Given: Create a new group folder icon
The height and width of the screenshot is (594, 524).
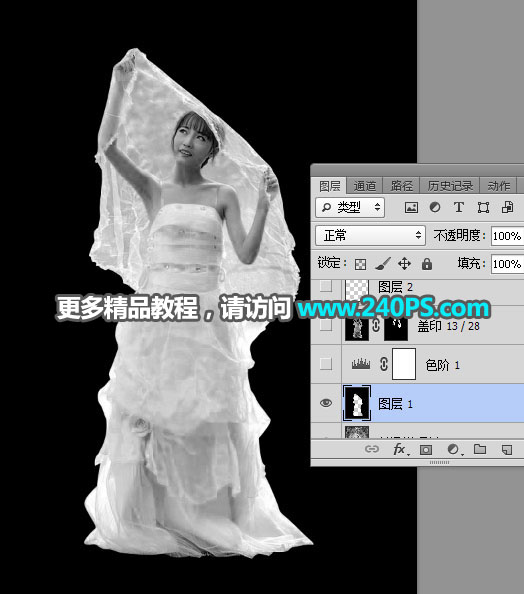Looking at the screenshot, I should pyautogui.click(x=480, y=449).
